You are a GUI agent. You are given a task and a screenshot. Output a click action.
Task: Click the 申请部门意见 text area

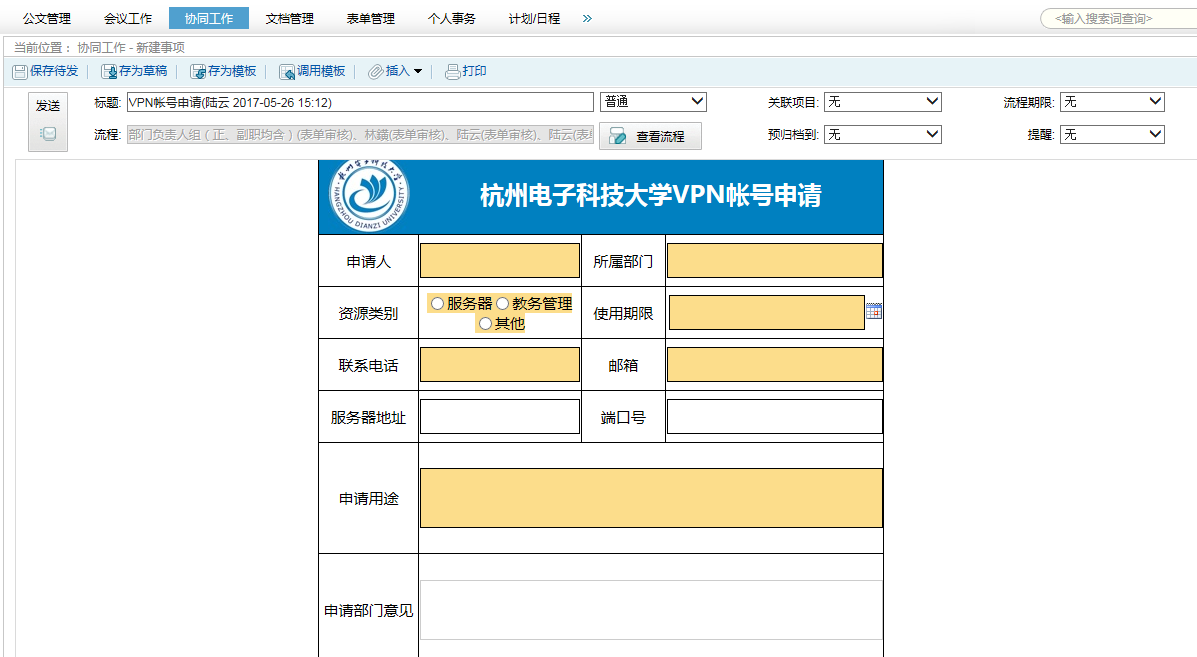651,610
